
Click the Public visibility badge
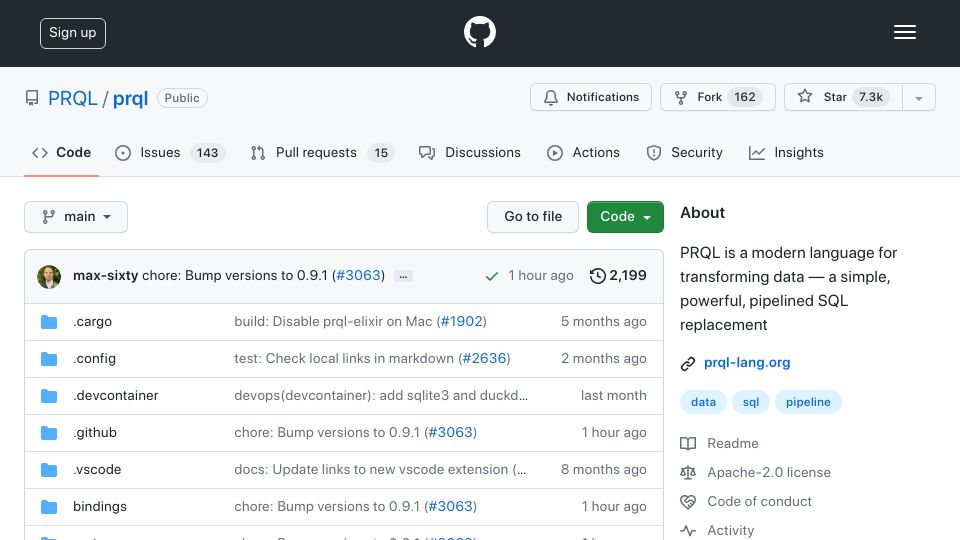coord(182,98)
